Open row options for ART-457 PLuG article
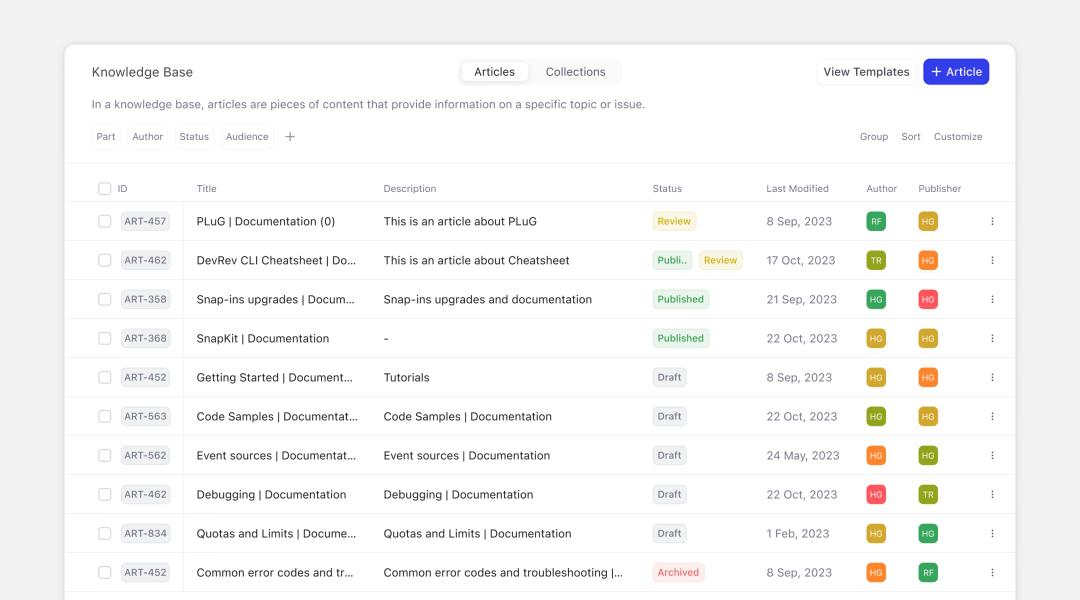 tap(992, 221)
